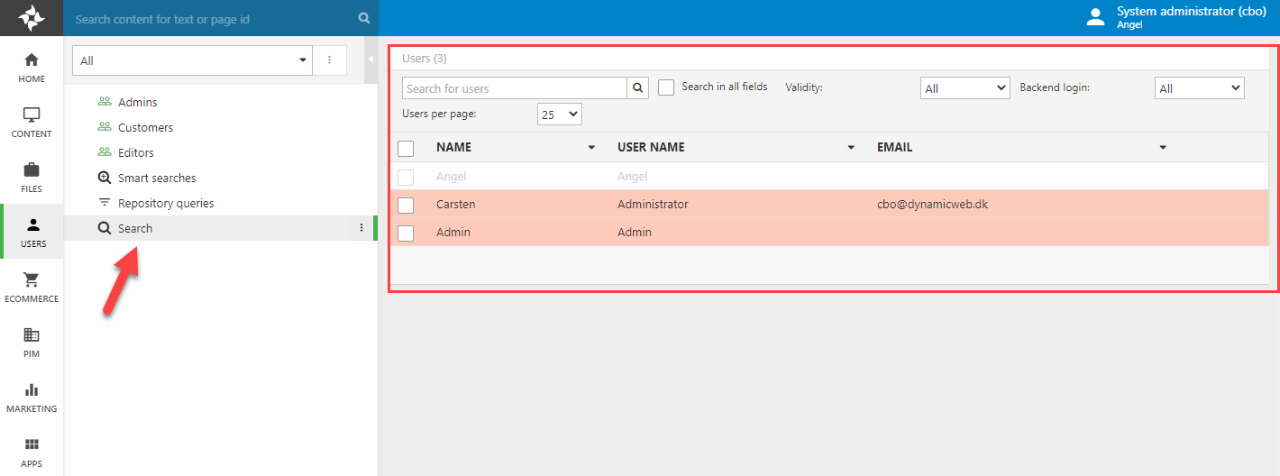Check the select-all checkbox in header
This screenshot has height=476, width=1280.
[x=405, y=148]
